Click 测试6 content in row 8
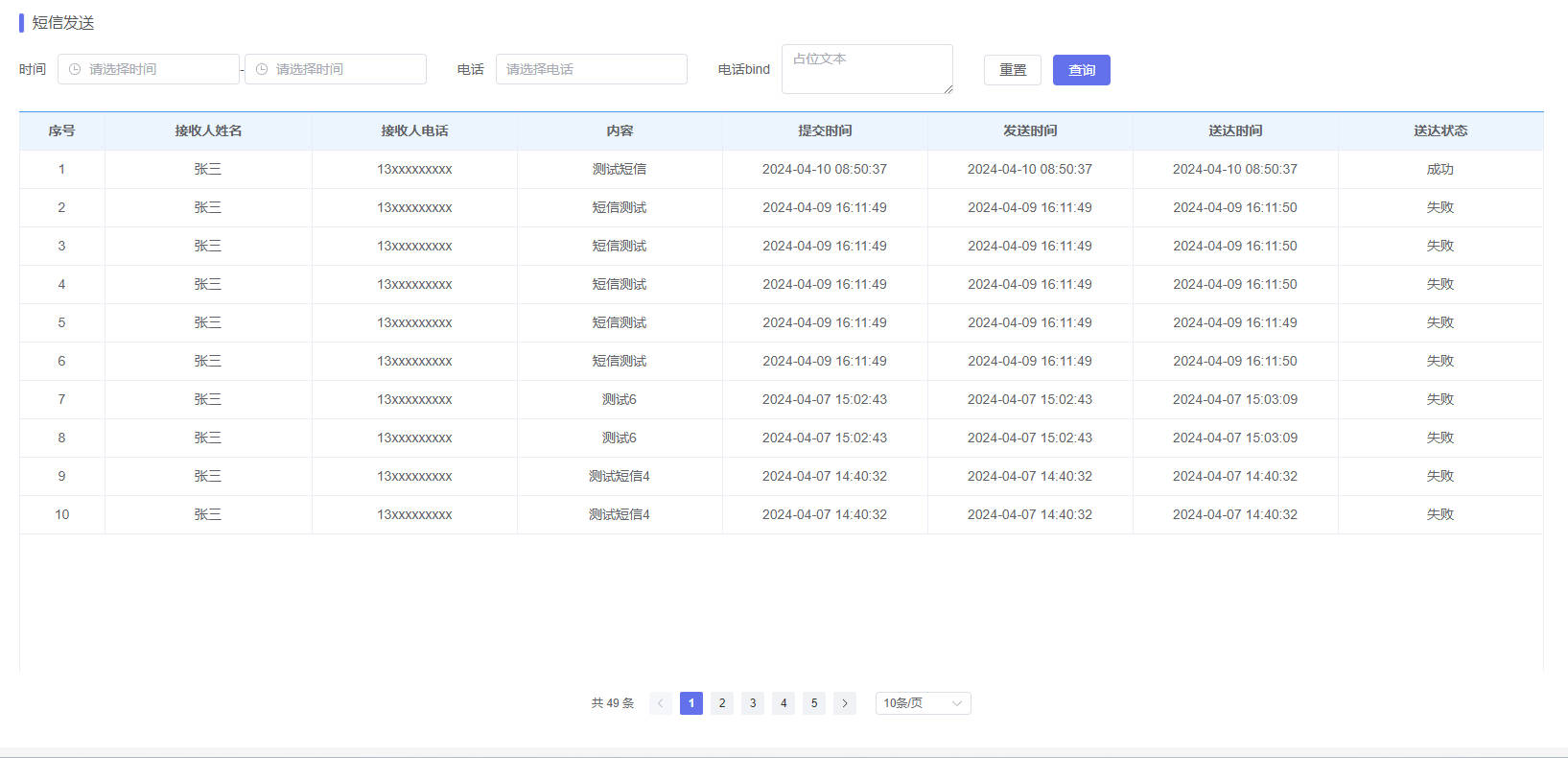1568x758 pixels. pyautogui.click(x=620, y=438)
